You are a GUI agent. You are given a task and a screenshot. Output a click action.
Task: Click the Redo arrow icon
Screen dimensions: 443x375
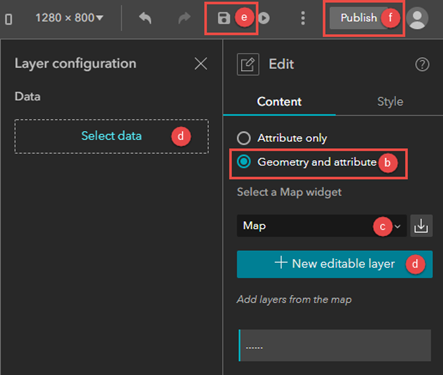point(184,18)
